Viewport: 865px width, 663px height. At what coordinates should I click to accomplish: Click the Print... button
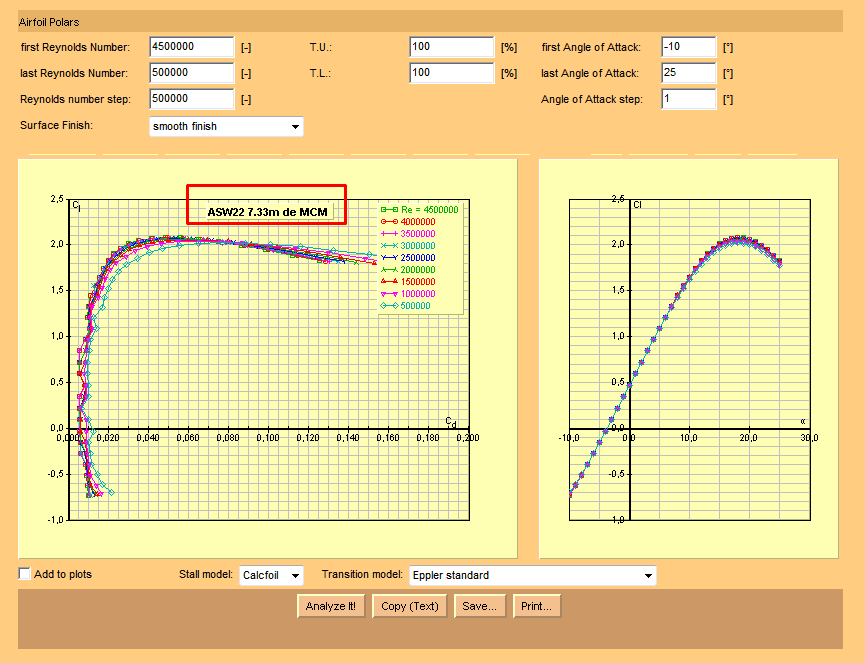point(538,606)
